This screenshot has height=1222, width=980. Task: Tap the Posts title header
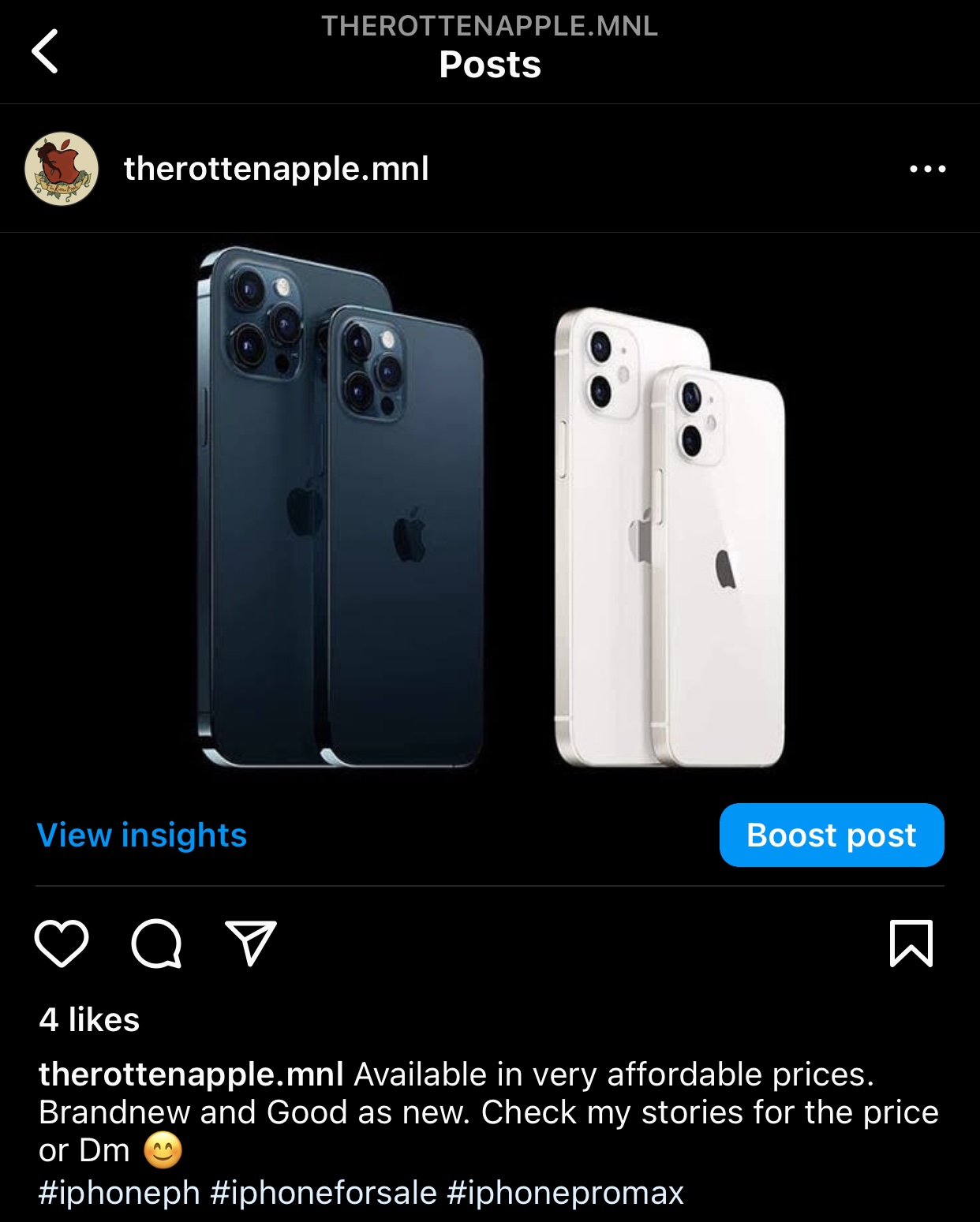tap(490, 65)
